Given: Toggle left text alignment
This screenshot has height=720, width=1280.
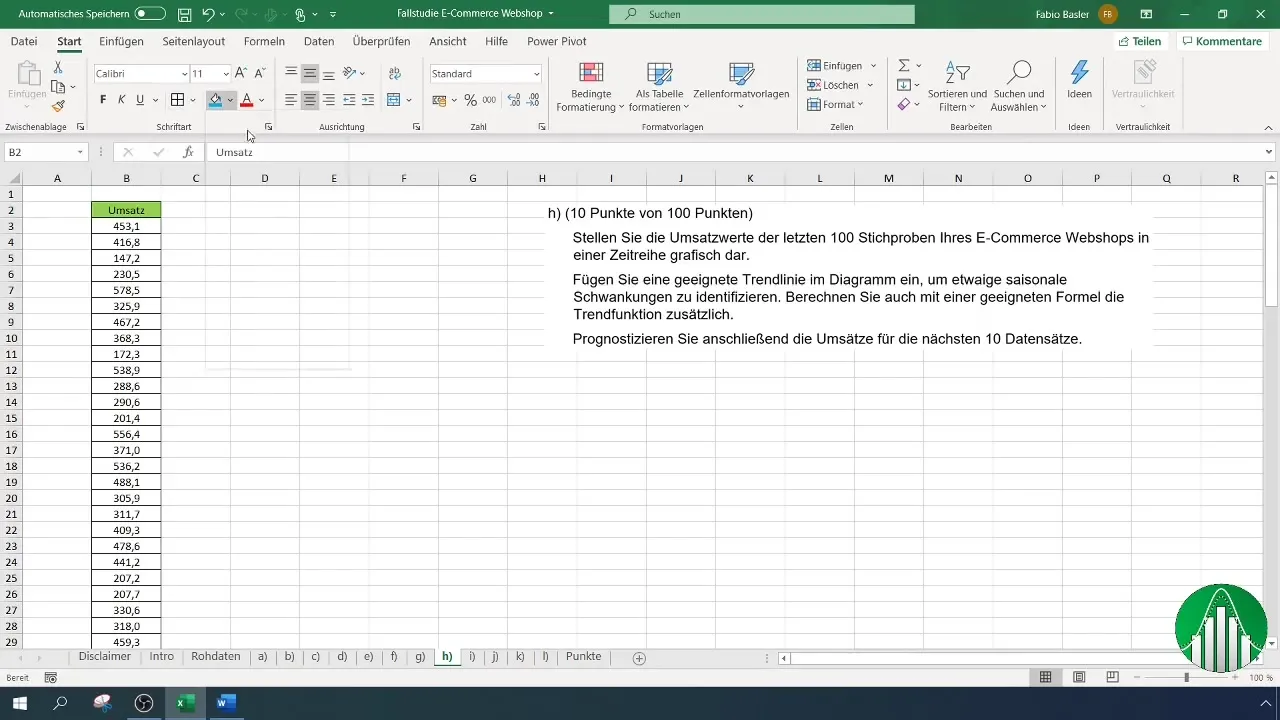Looking at the screenshot, I should [x=291, y=100].
